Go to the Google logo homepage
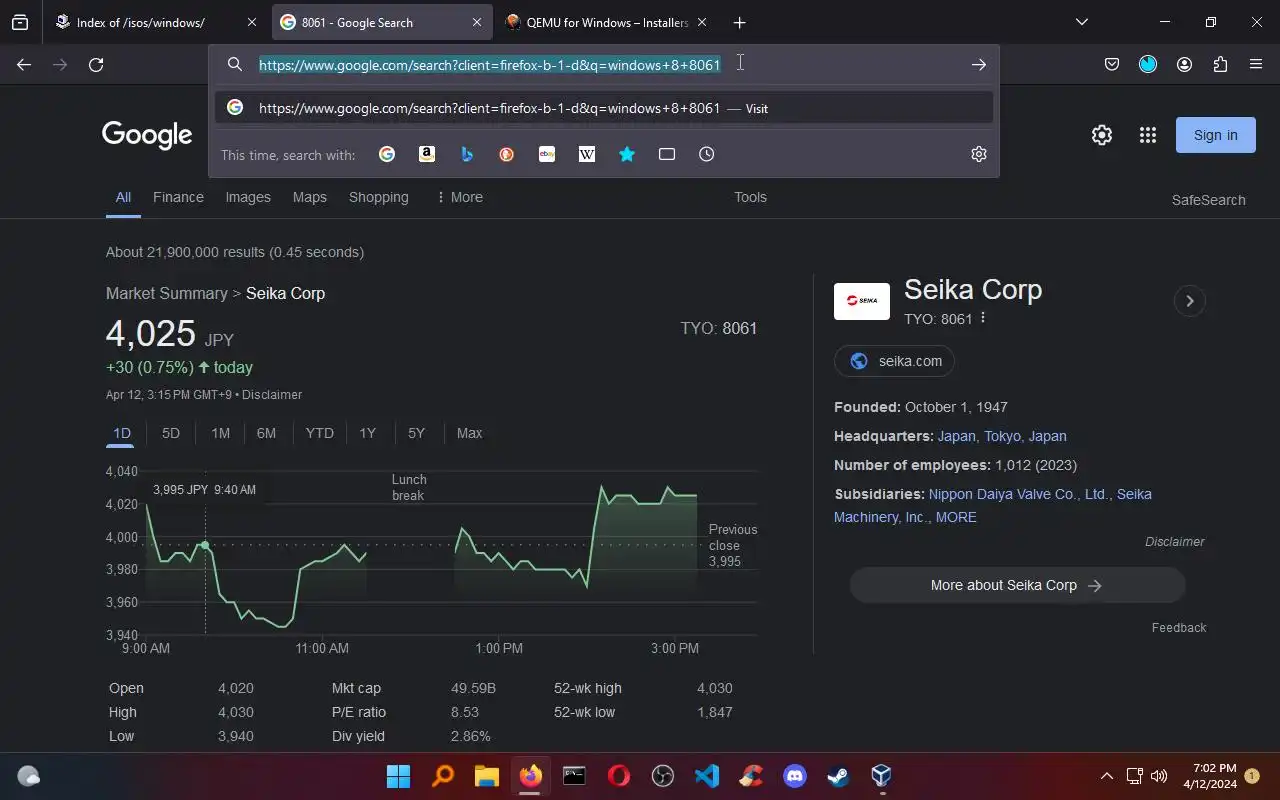 tap(147, 135)
